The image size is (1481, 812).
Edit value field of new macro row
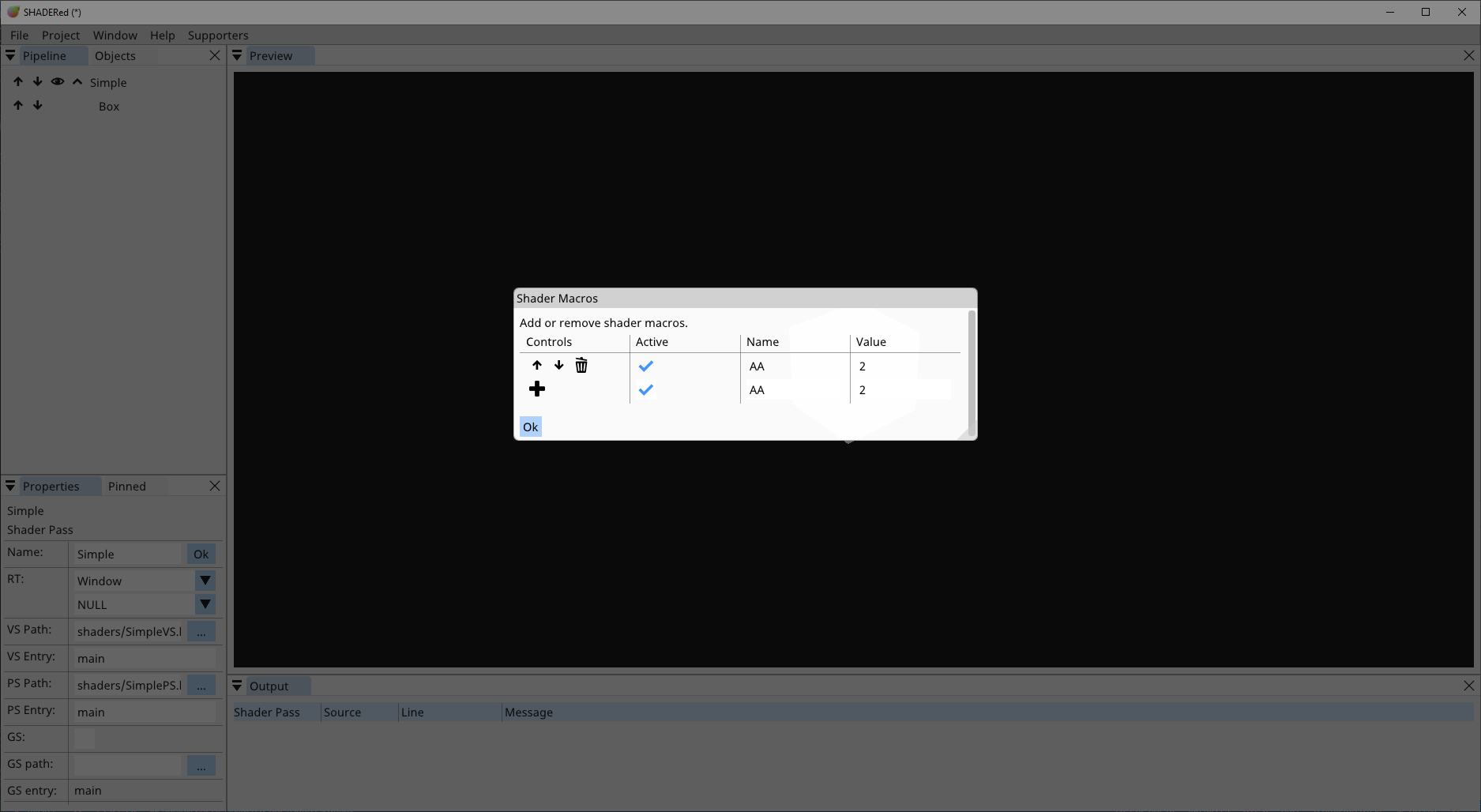coord(904,389)
